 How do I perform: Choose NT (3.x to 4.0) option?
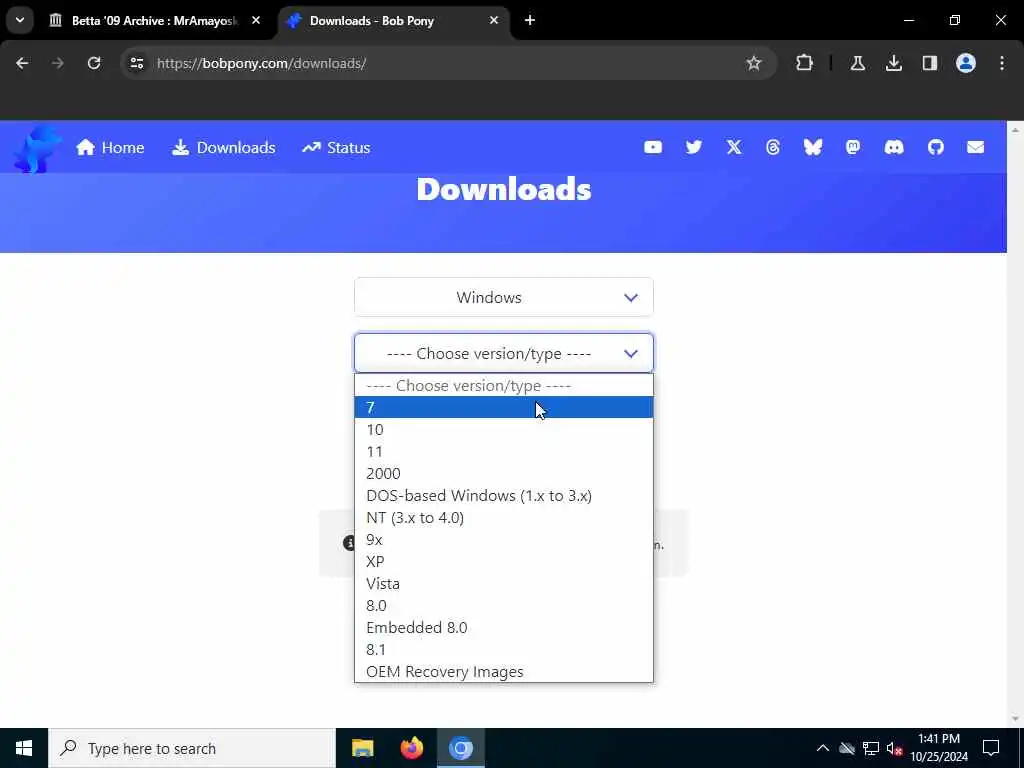point(504,517)
